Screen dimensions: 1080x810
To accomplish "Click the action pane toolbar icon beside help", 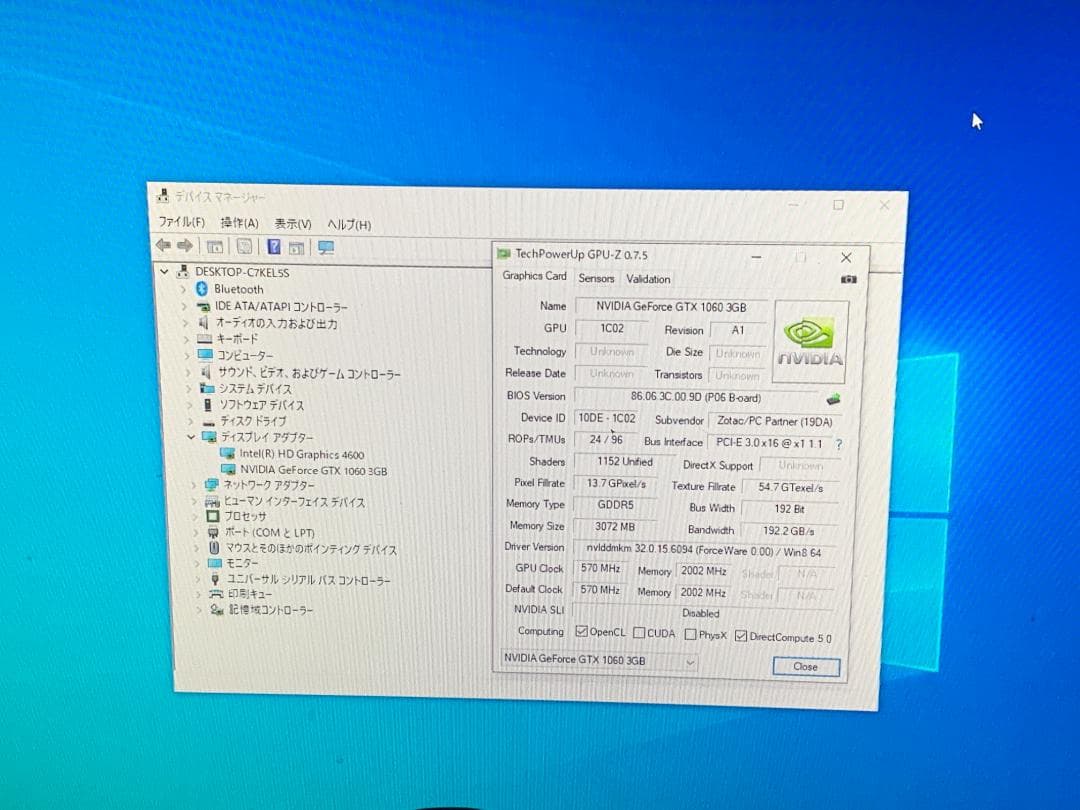I will (297, 247).
